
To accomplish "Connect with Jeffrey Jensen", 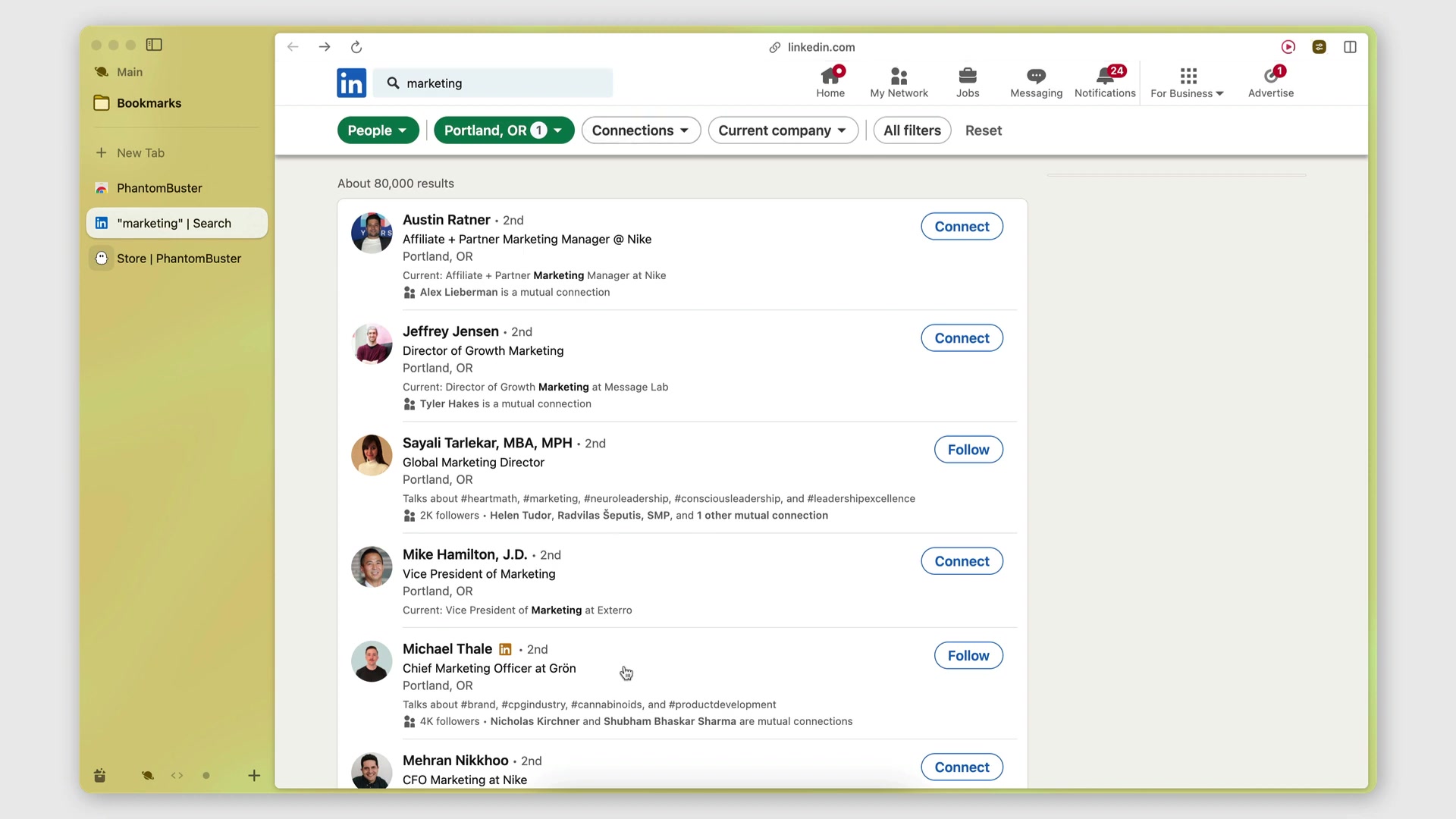I will click(x=962, y=338).
